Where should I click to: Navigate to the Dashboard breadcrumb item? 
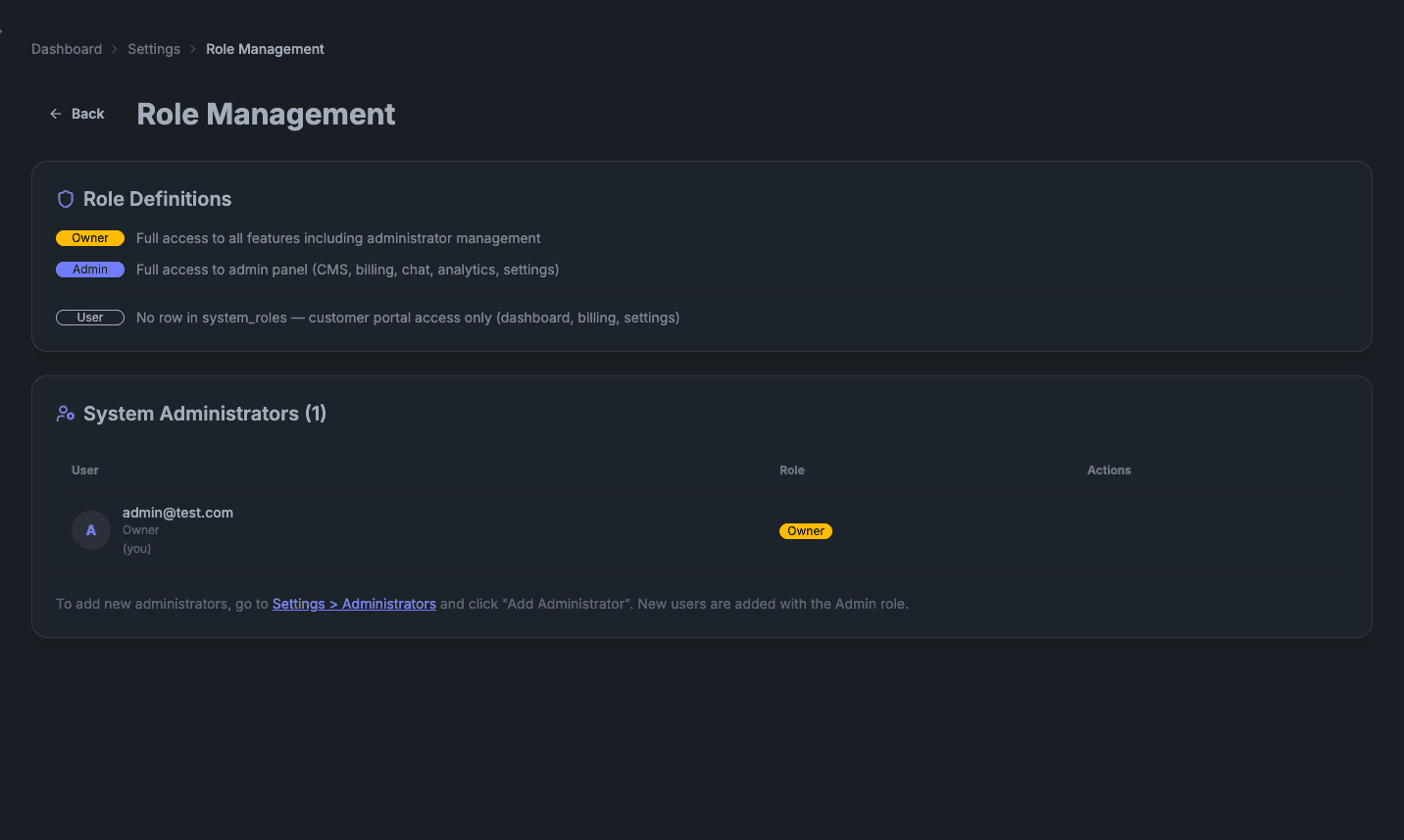pyautogui.click(x=66, y=48)
